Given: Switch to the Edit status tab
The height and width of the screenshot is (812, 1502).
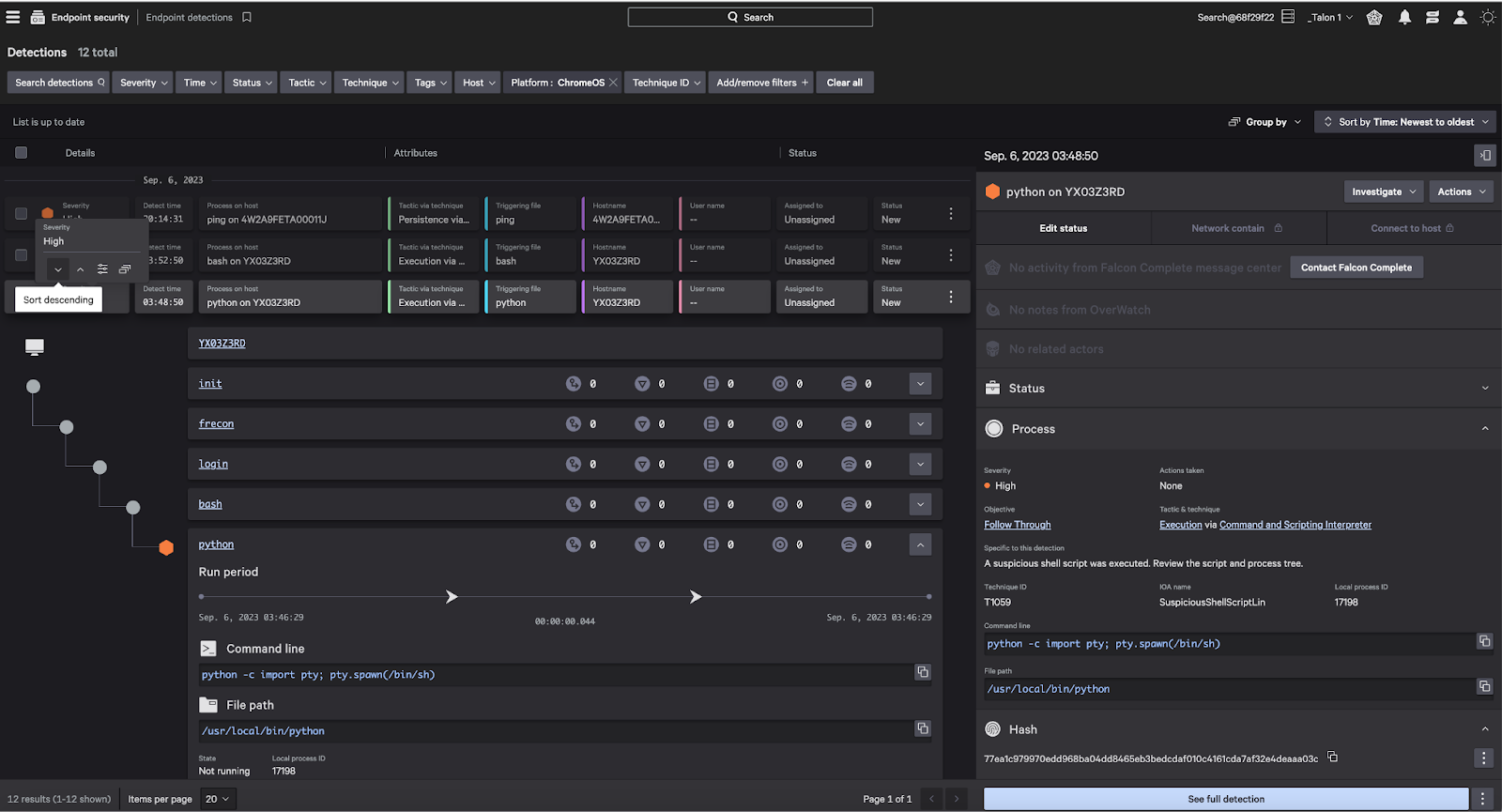Looking at the screenshot, I should click(1063, 228).
